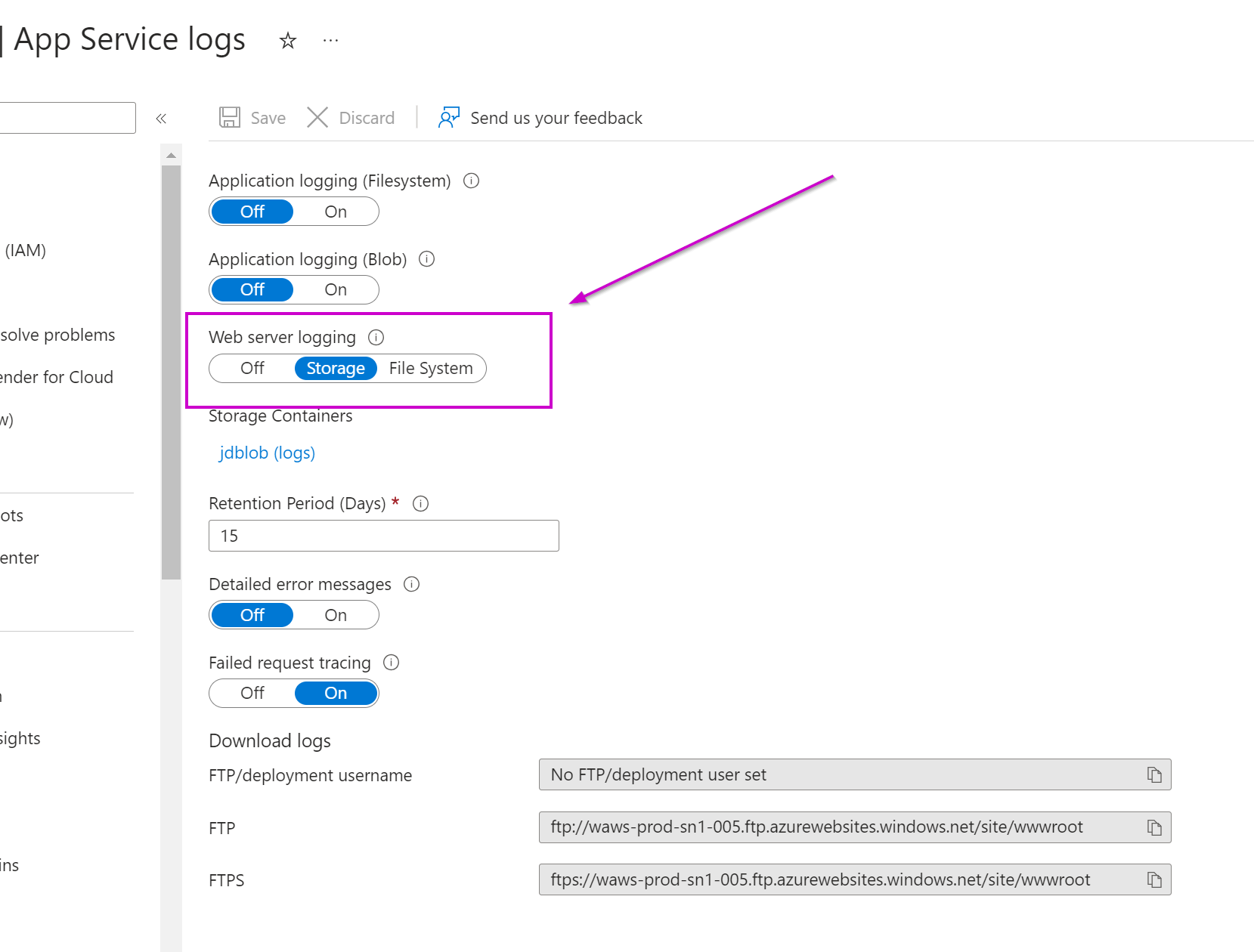
Task: Favorite App Service logs with star icon
Action: tap(288, 40)
